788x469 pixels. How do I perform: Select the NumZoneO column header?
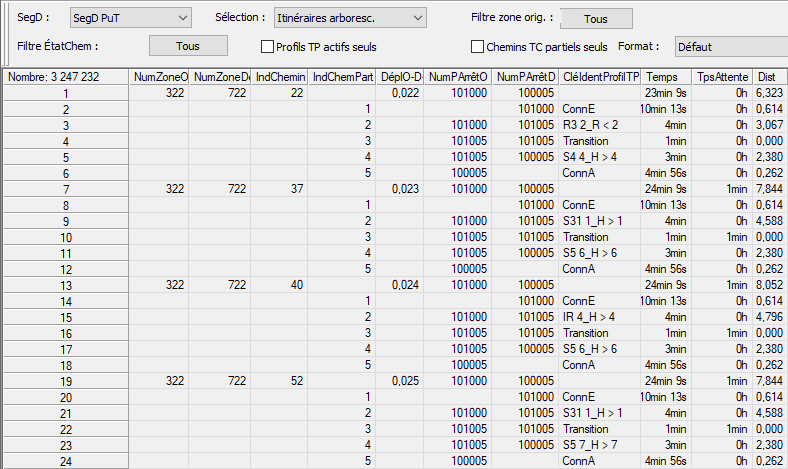pyautogui.click(x=160, y=77)
